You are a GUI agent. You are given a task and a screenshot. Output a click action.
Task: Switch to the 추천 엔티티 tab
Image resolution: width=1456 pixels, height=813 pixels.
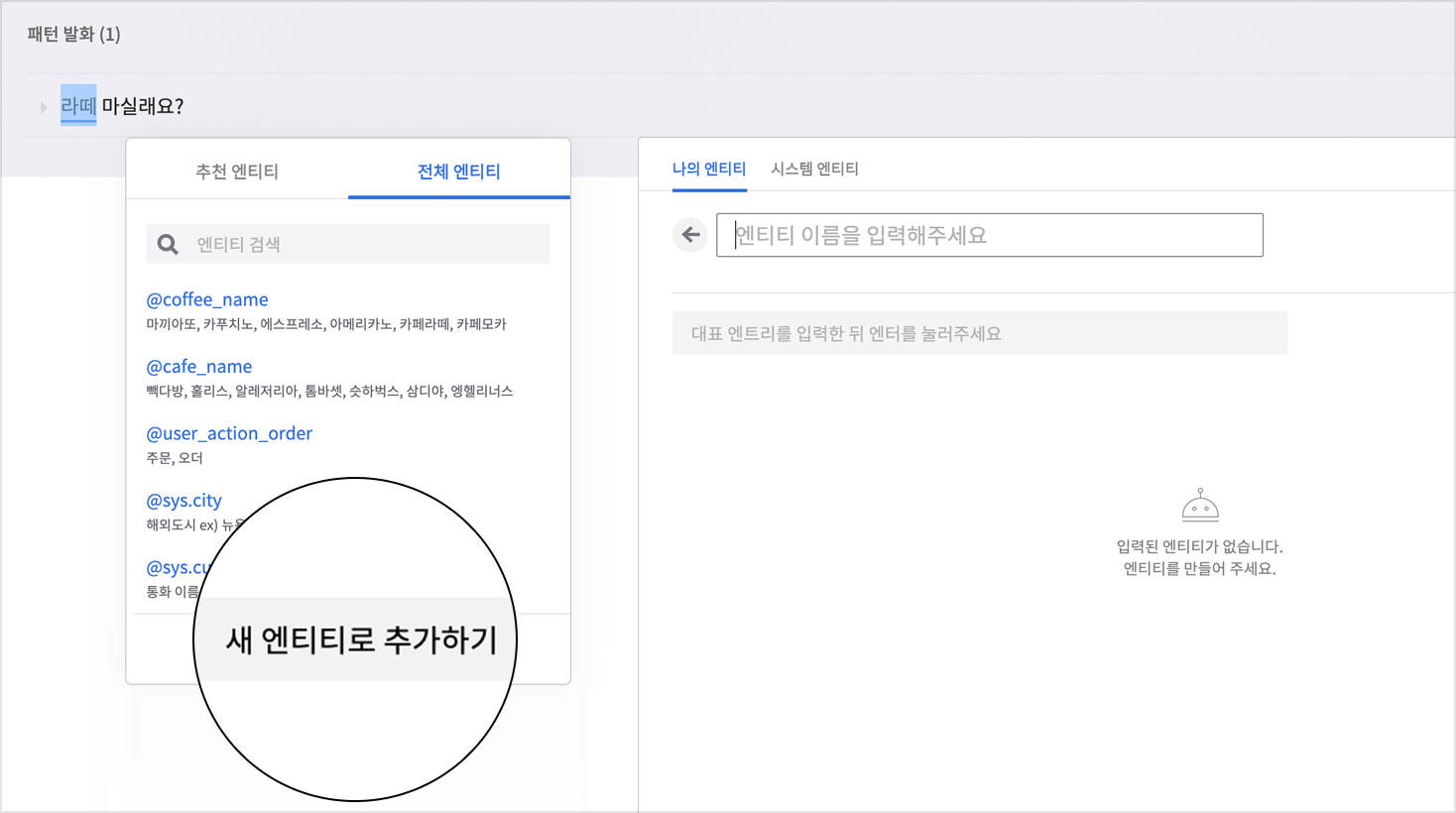[x=237, y=172]
